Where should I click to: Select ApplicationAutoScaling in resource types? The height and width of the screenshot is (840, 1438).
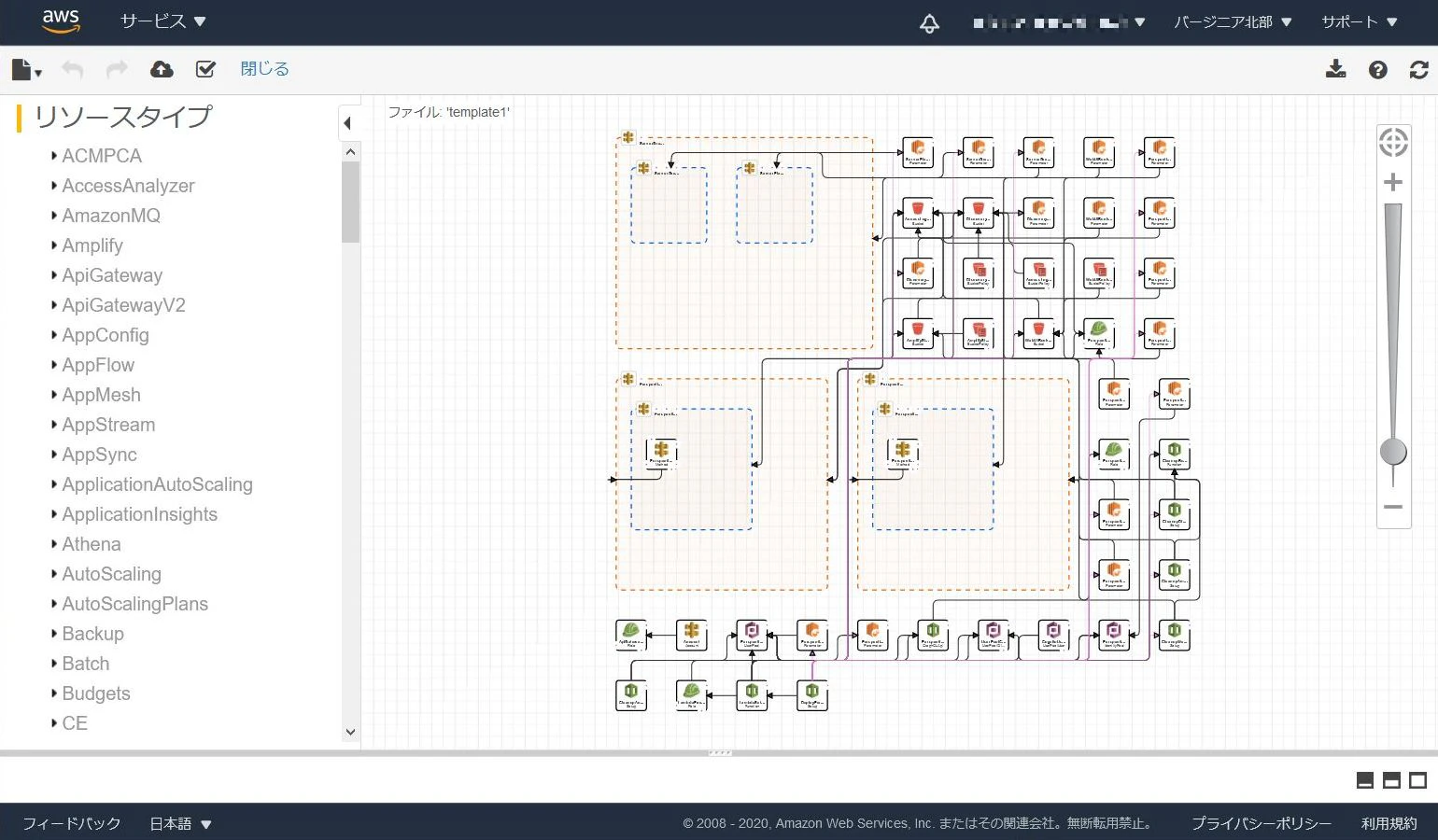pyautogui.click(x=157, y=484)
